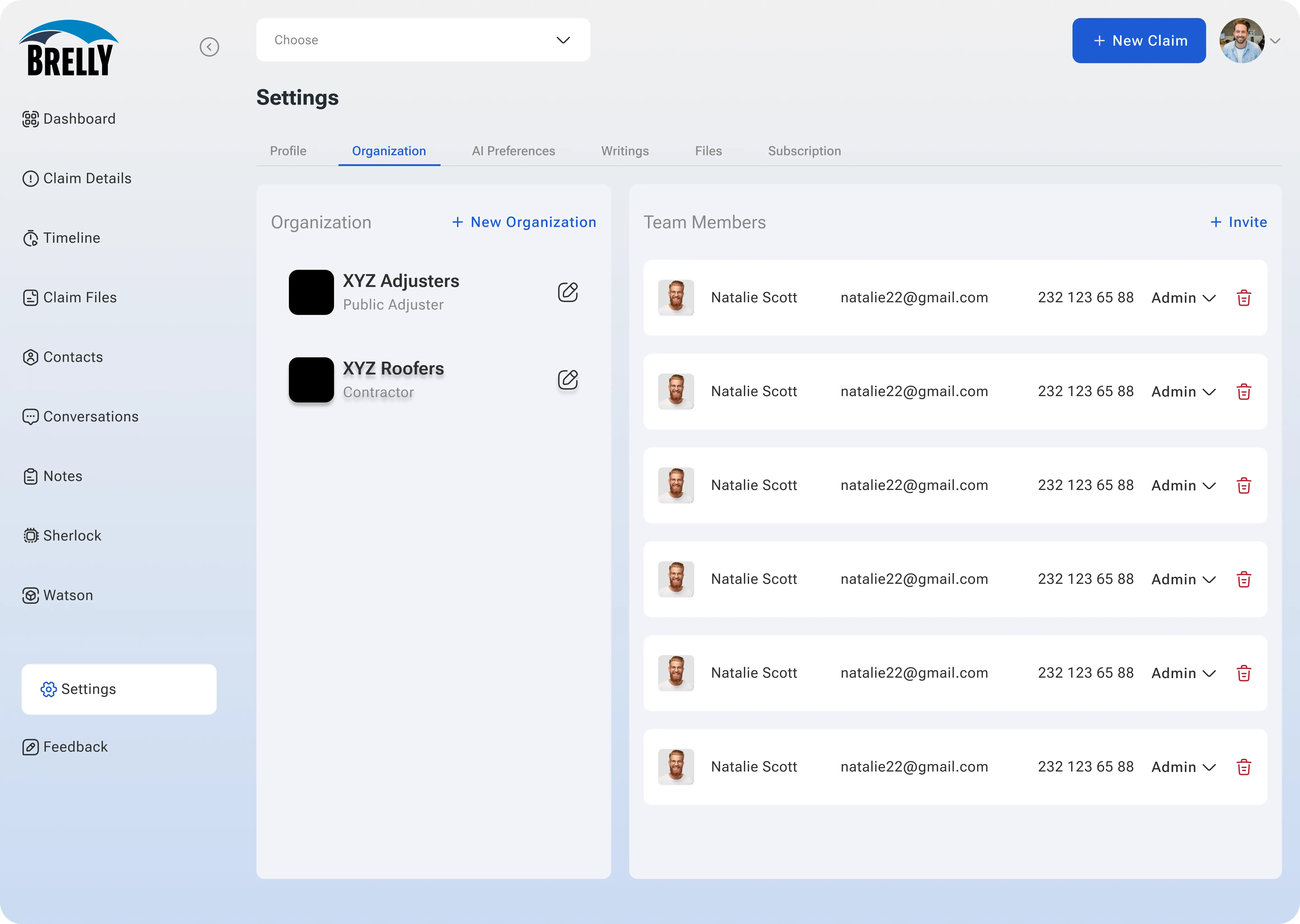
Task: Click Natalie Scott name in second row
Action: (x=754, y=391)
